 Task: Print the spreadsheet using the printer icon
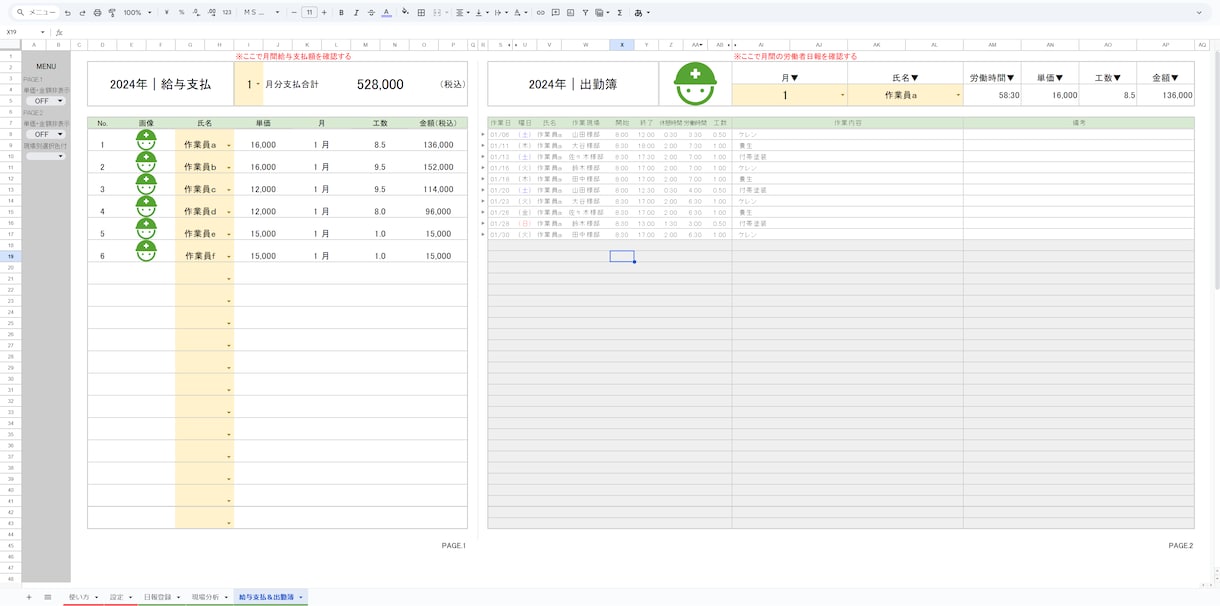pos(96,13)
